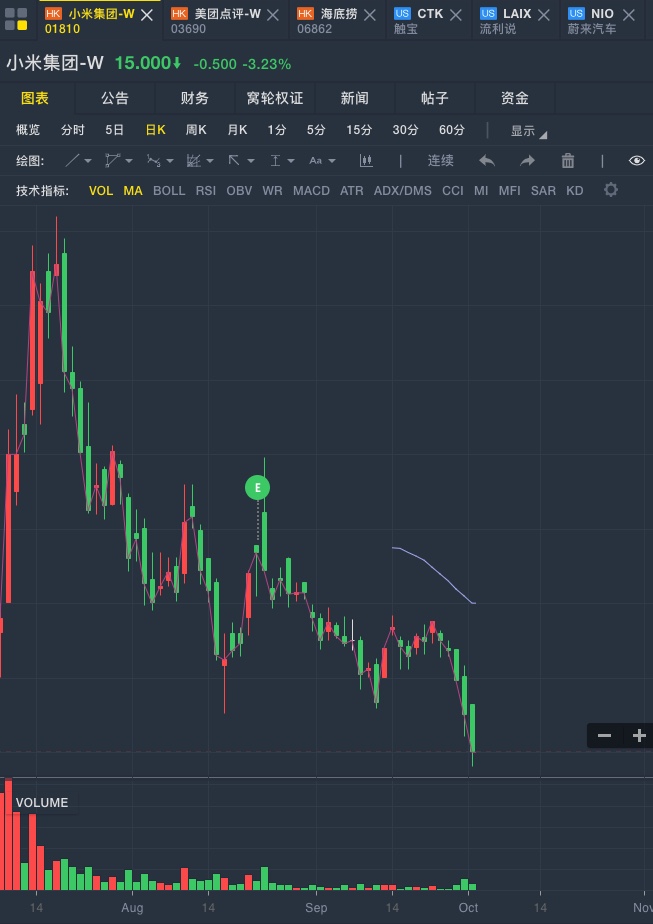
Task: Delete drawings with trash icon
Action: click(568, 160)
